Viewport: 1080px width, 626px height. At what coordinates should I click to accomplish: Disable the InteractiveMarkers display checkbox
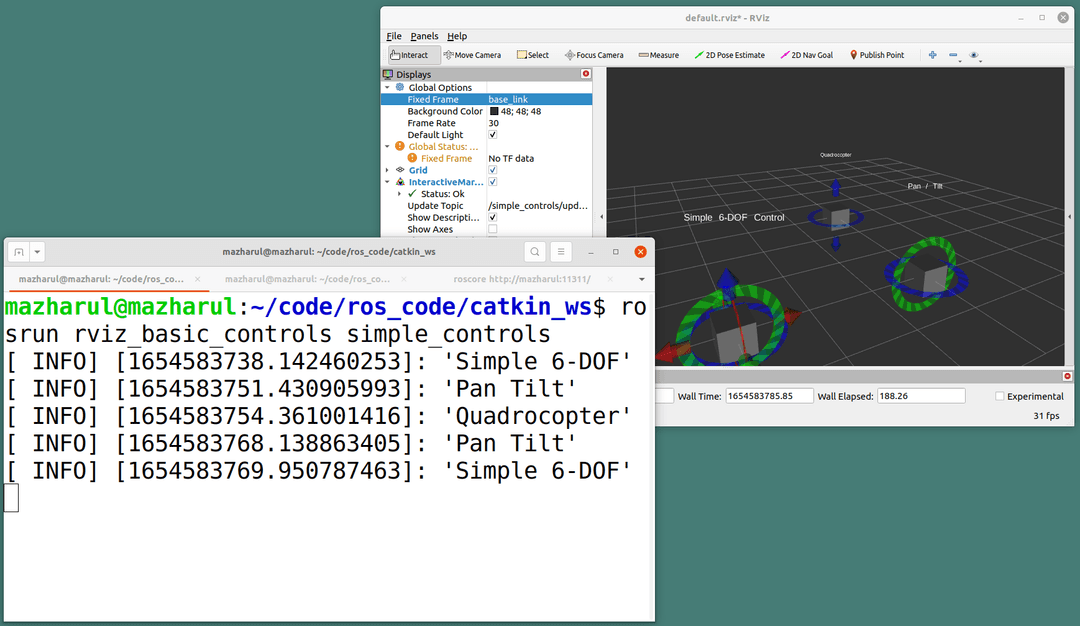(x=492, y=182)
